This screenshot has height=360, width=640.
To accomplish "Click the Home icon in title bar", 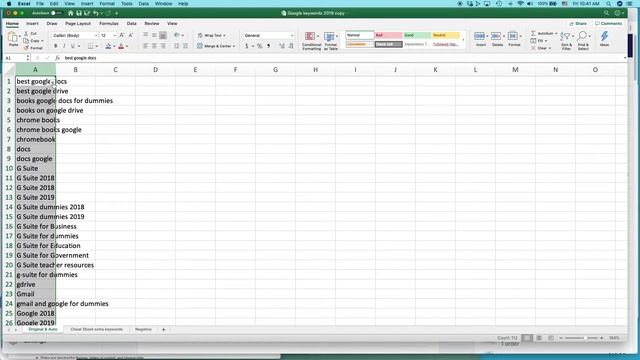I will click(x=70, y=13).
